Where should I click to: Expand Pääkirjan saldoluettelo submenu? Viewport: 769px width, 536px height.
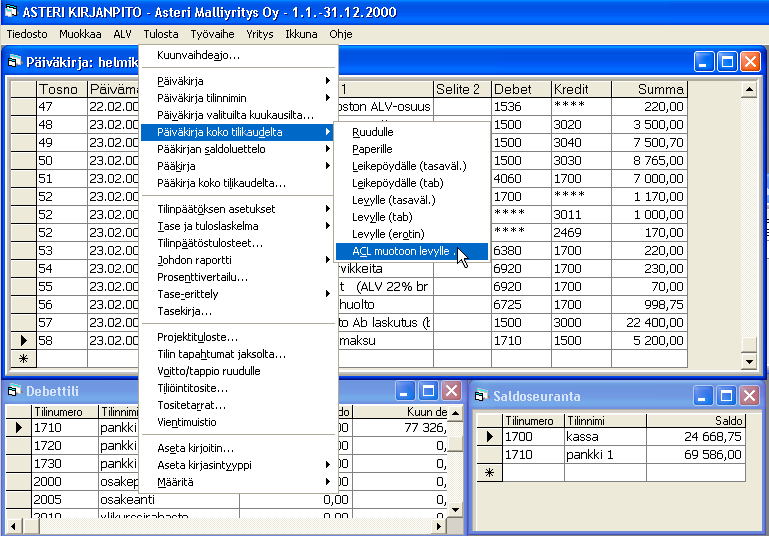tap(239, 149)
